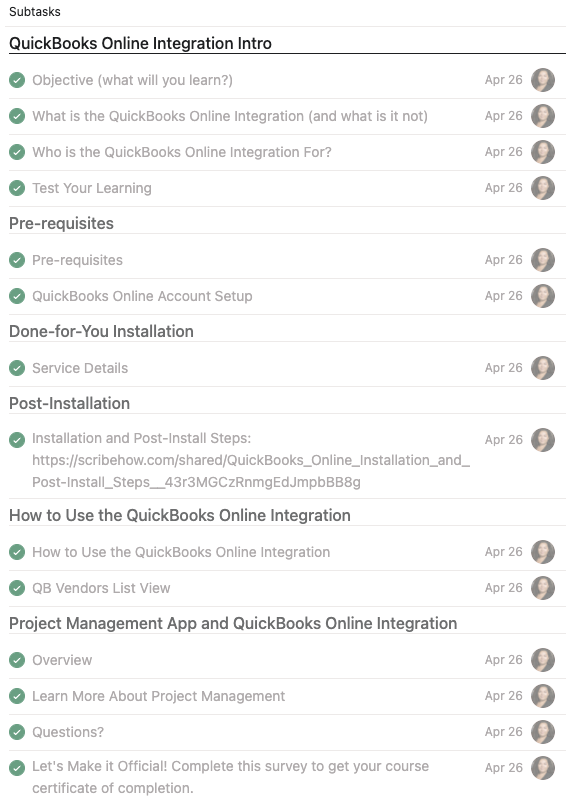Click assignee avatar on 'Service Details' row
This screenshot has height=801, width=566.
[543, 368]
